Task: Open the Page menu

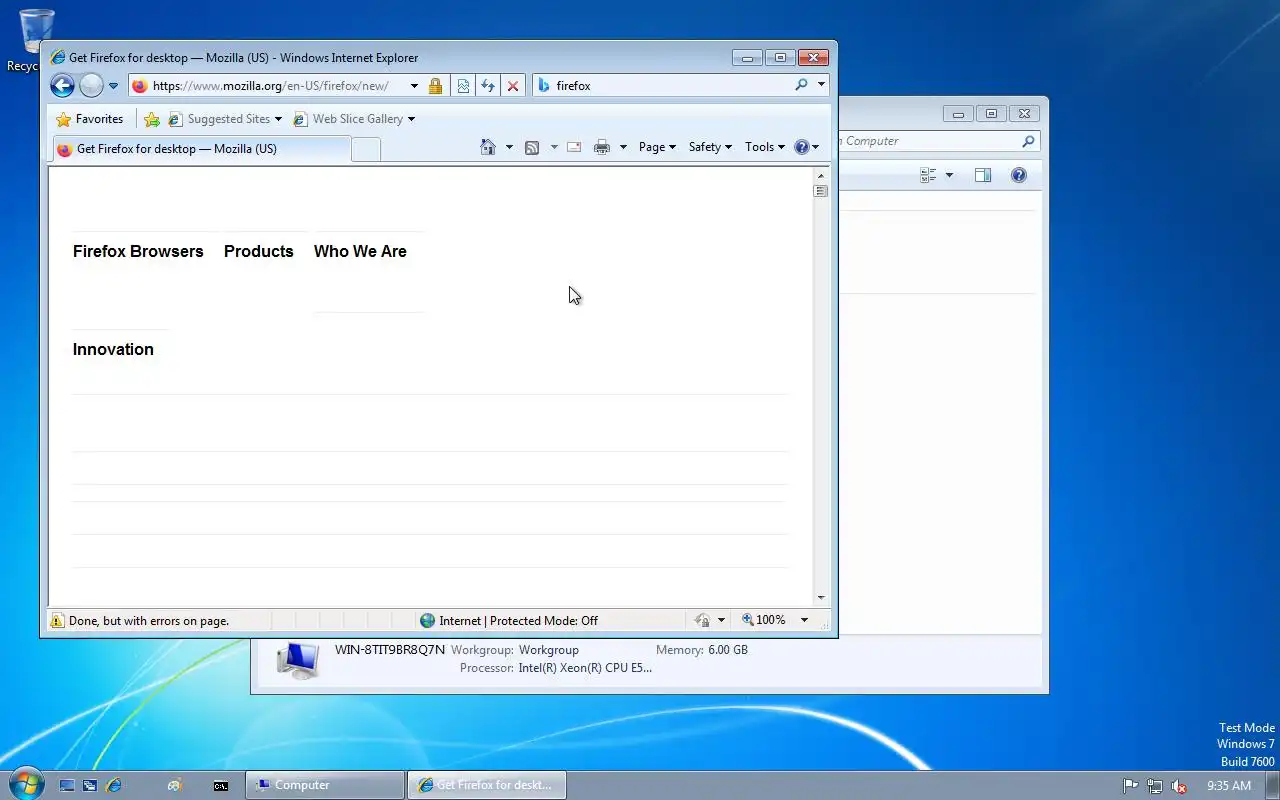Action: pos(657,147)
